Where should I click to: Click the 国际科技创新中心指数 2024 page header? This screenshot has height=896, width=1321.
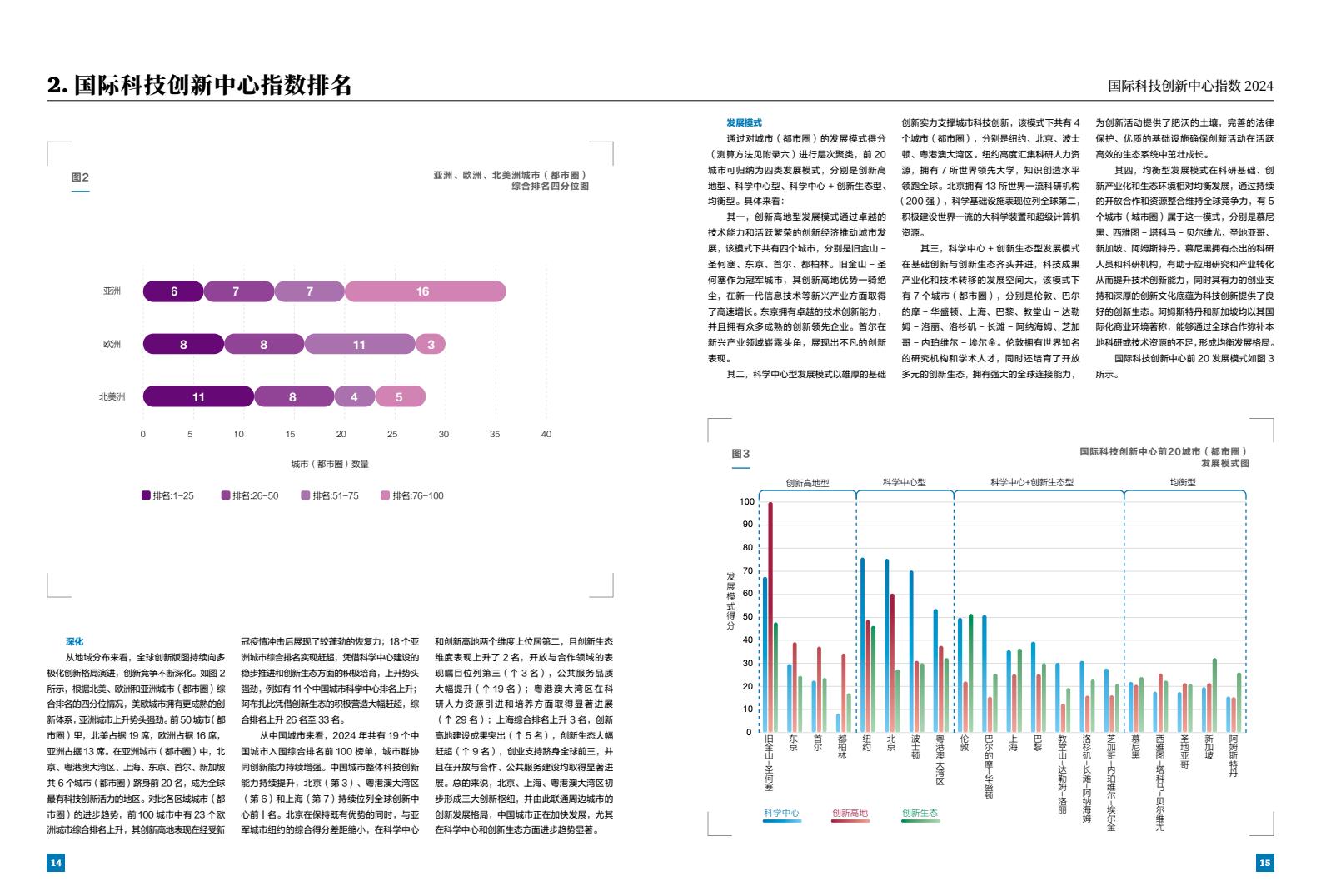[x=1190, y=86]
